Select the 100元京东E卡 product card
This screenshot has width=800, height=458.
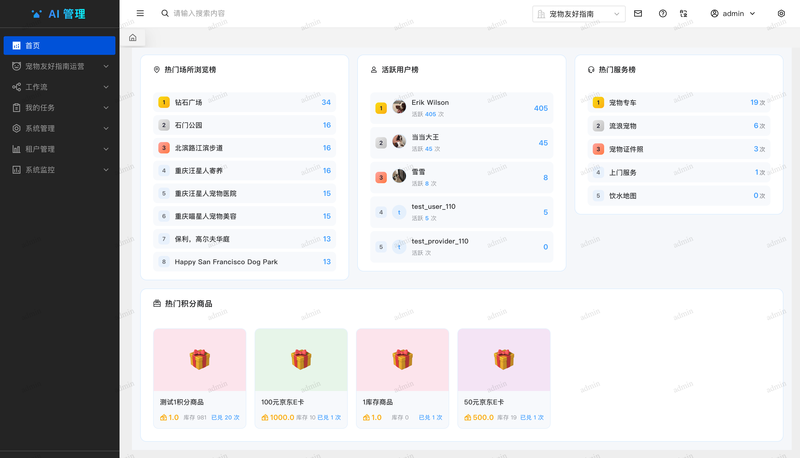coord(301,378)
